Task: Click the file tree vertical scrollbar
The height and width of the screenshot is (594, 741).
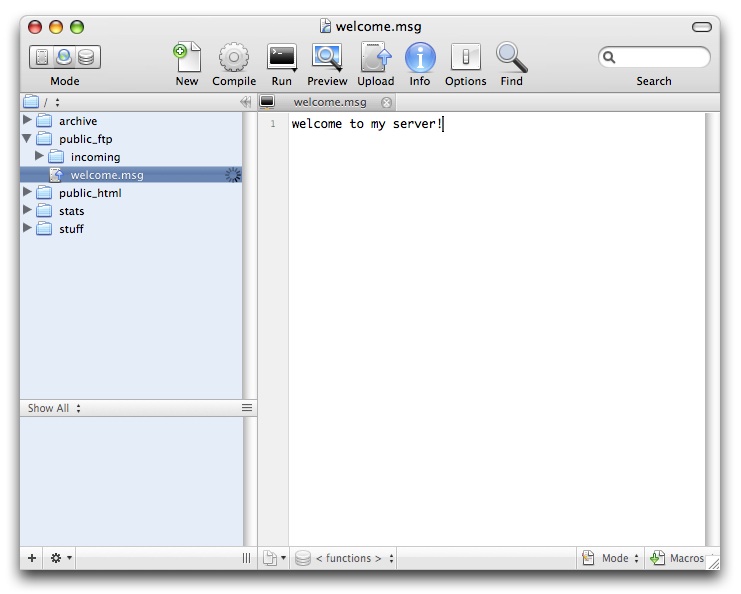Action: [250, 255]
